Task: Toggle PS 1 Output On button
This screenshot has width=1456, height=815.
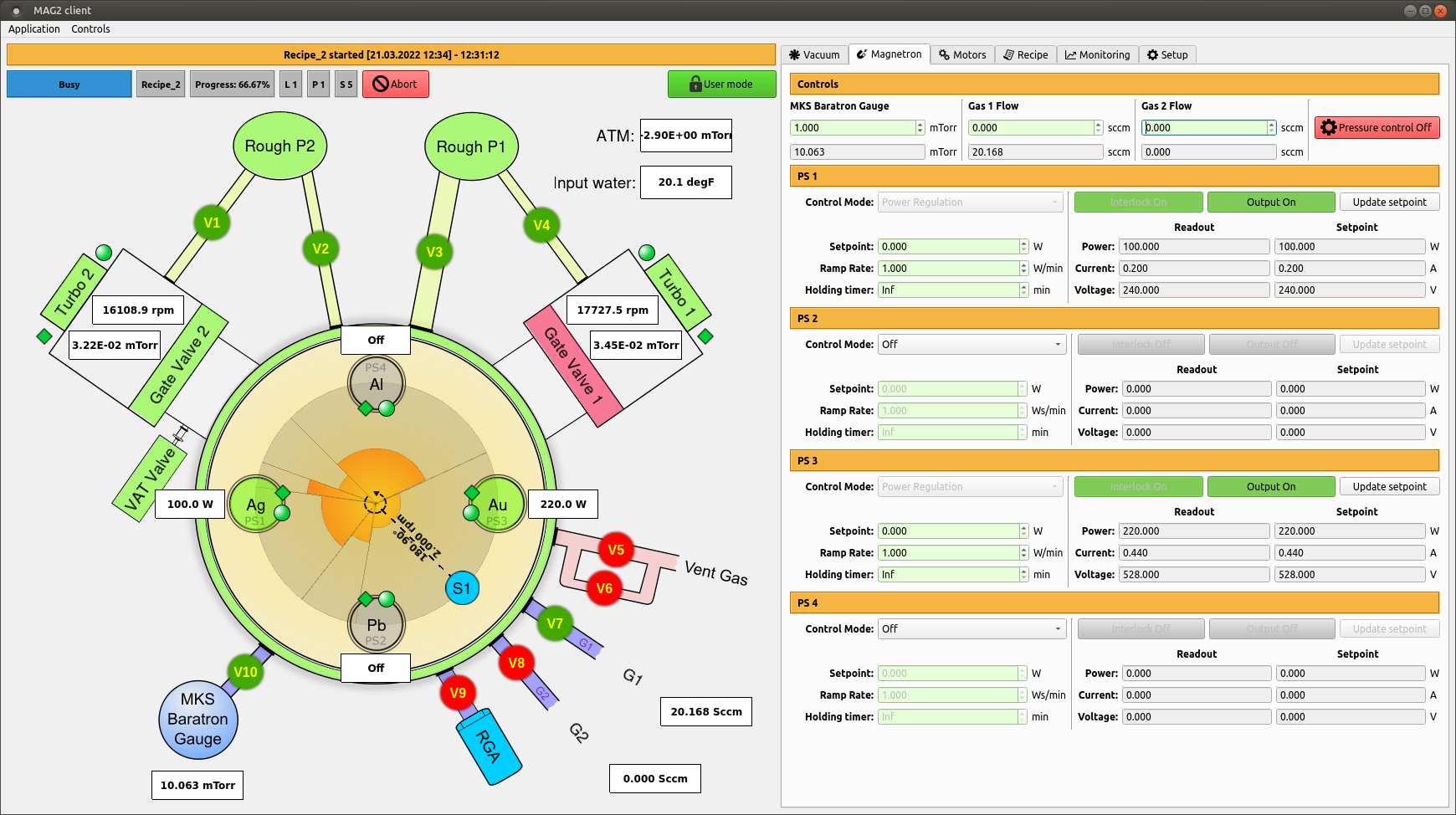Action: [x=1270, y=202]
